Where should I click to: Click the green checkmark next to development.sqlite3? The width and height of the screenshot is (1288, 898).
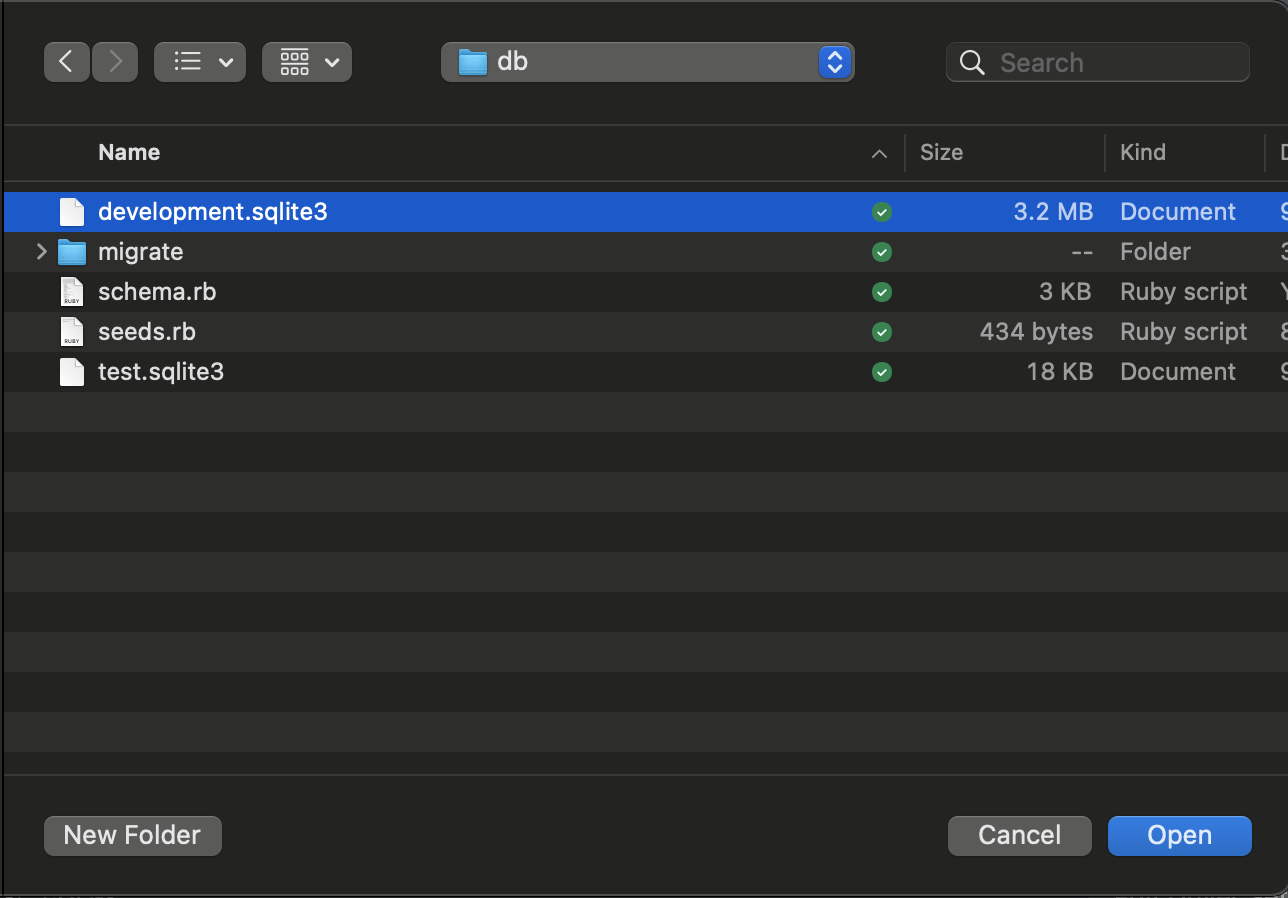[881, 212]
